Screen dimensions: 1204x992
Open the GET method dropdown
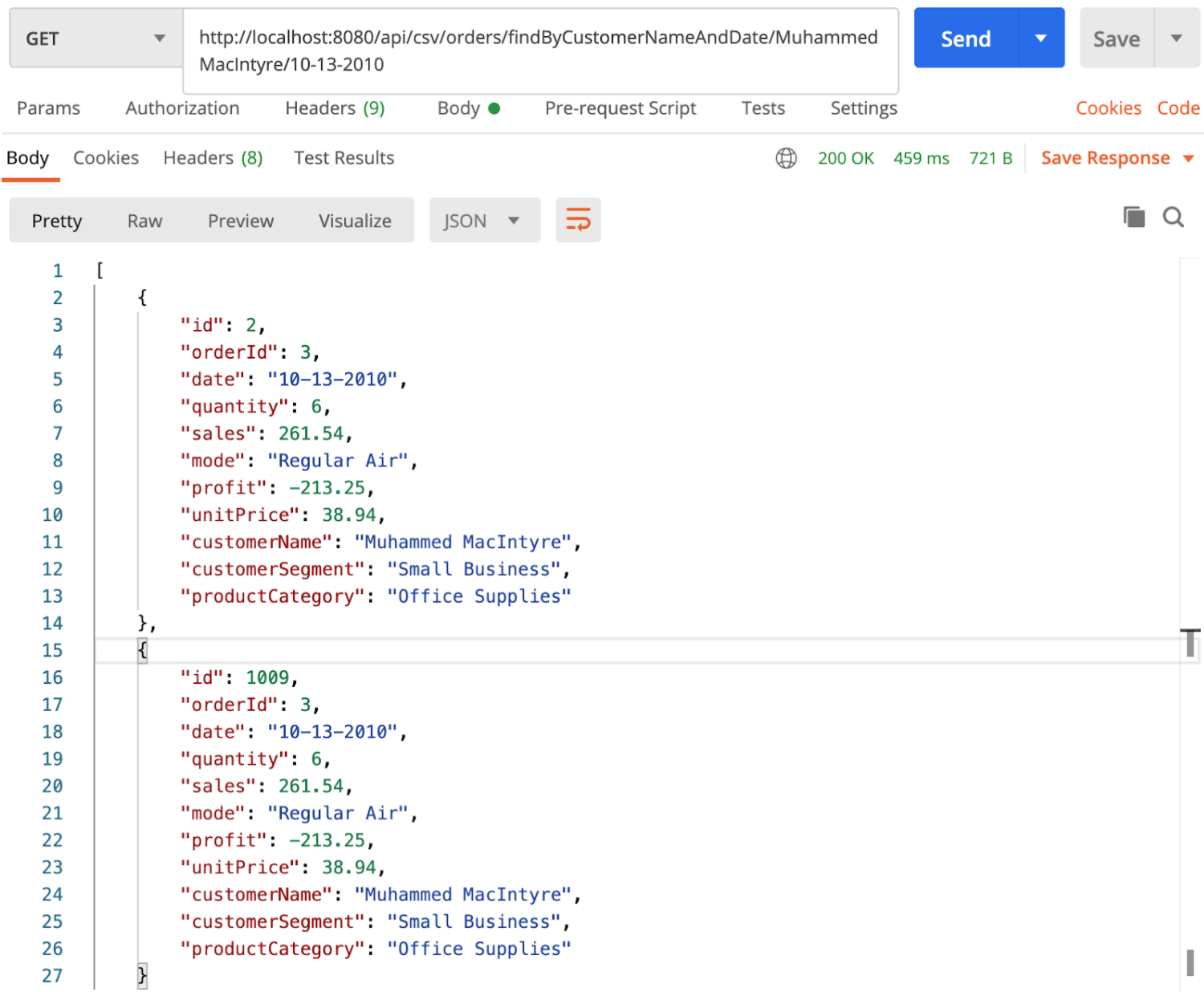(96, 38)
